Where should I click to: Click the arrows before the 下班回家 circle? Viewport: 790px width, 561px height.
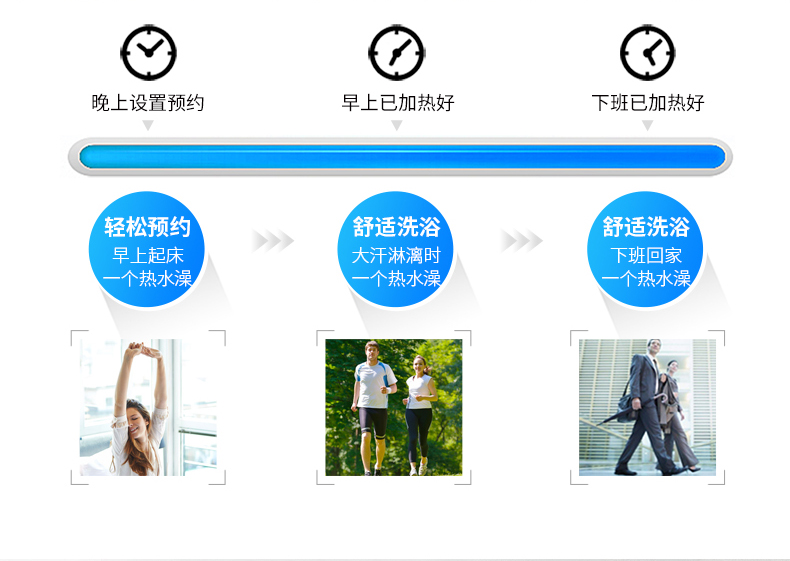point(521,241)
